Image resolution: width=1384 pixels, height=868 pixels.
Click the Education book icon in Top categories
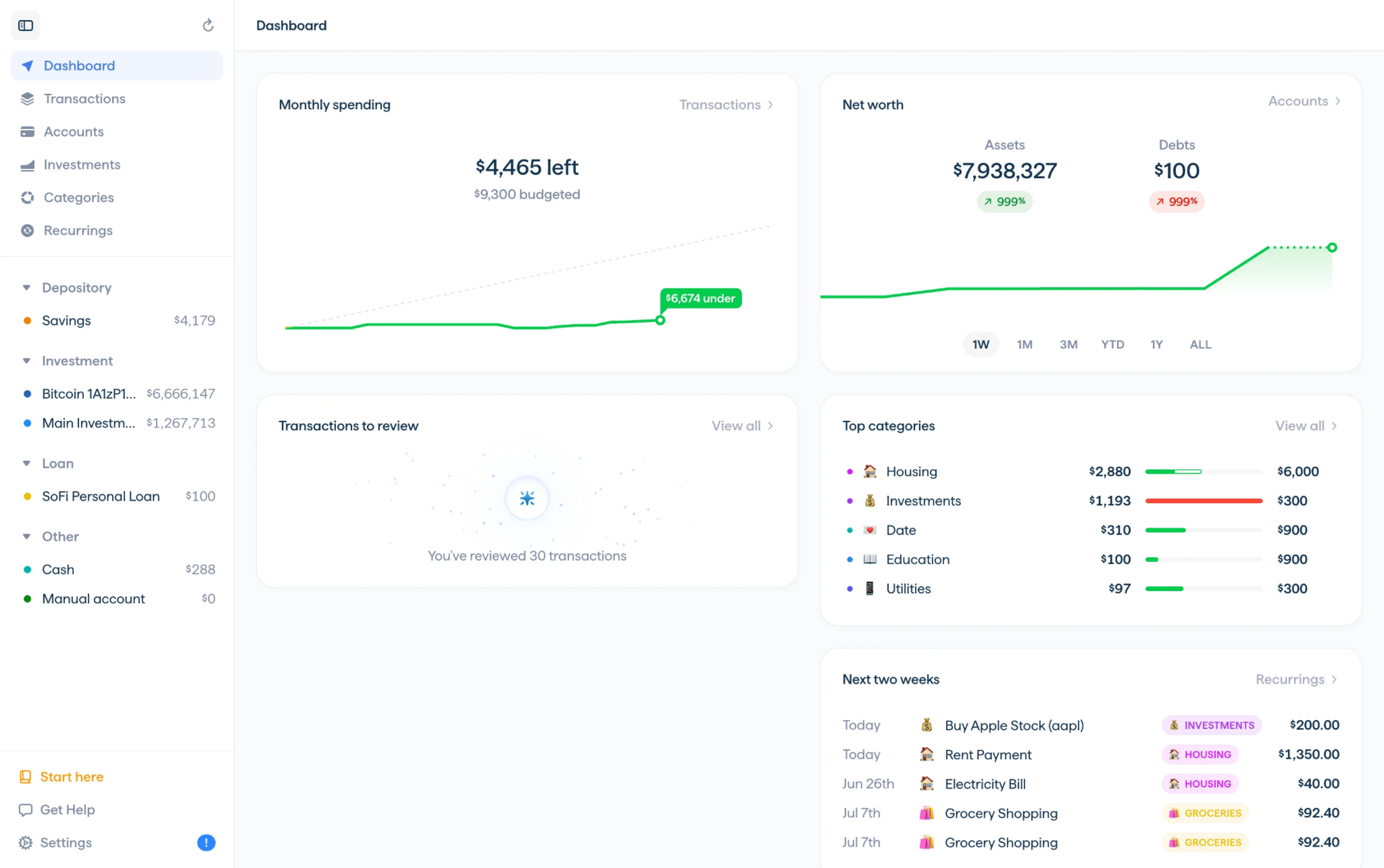[870, 559]
